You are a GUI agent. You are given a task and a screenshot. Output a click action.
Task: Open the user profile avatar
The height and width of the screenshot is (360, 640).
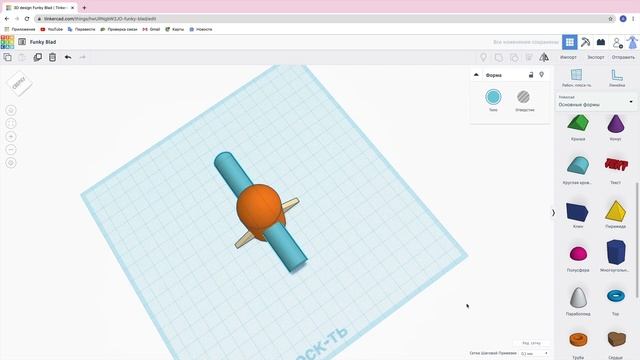pyautogui.click(x=633, y=42)
